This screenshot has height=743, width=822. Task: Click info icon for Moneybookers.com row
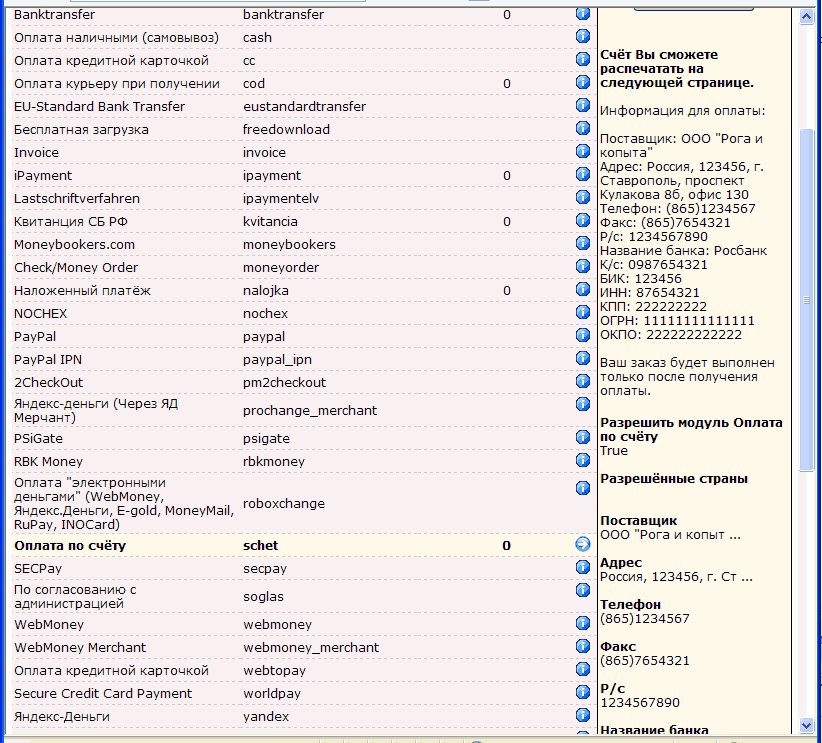point(582,243)
